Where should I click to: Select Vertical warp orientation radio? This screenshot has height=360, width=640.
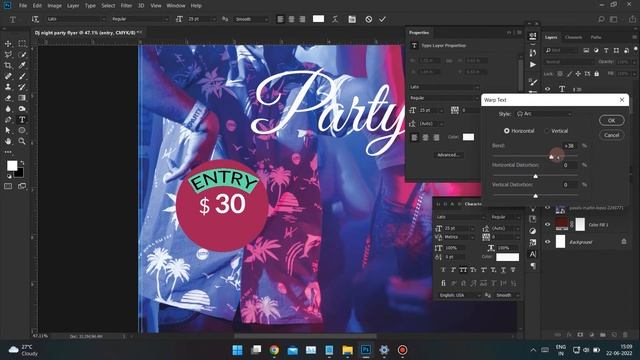pyautogui.click(x=547, y=131)
